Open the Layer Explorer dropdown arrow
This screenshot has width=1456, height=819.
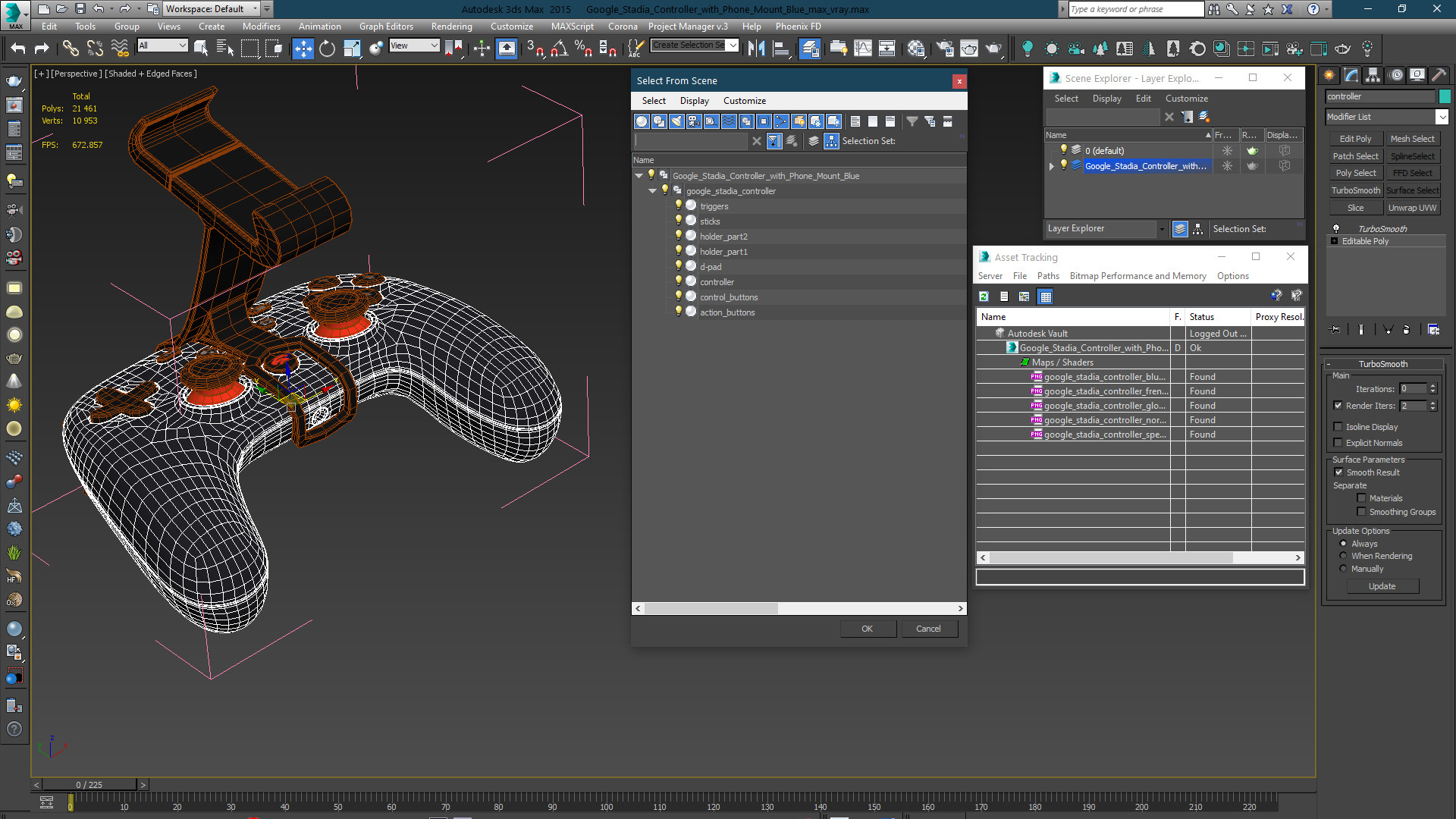[x=1161, y=229]
